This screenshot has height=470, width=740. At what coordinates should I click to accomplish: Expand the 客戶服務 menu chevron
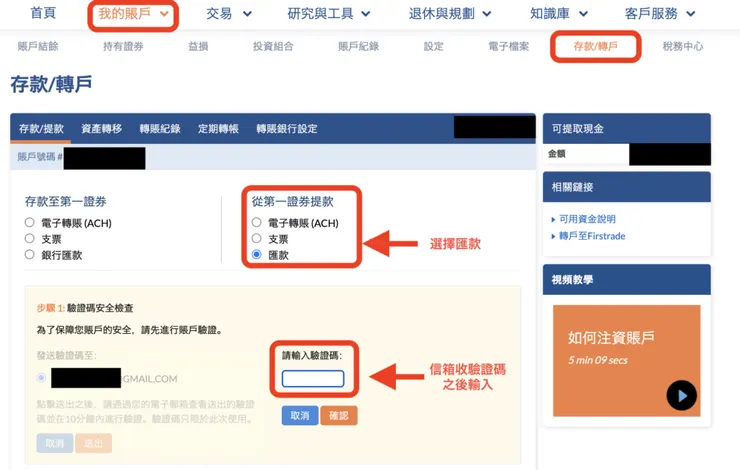(690, 14)
